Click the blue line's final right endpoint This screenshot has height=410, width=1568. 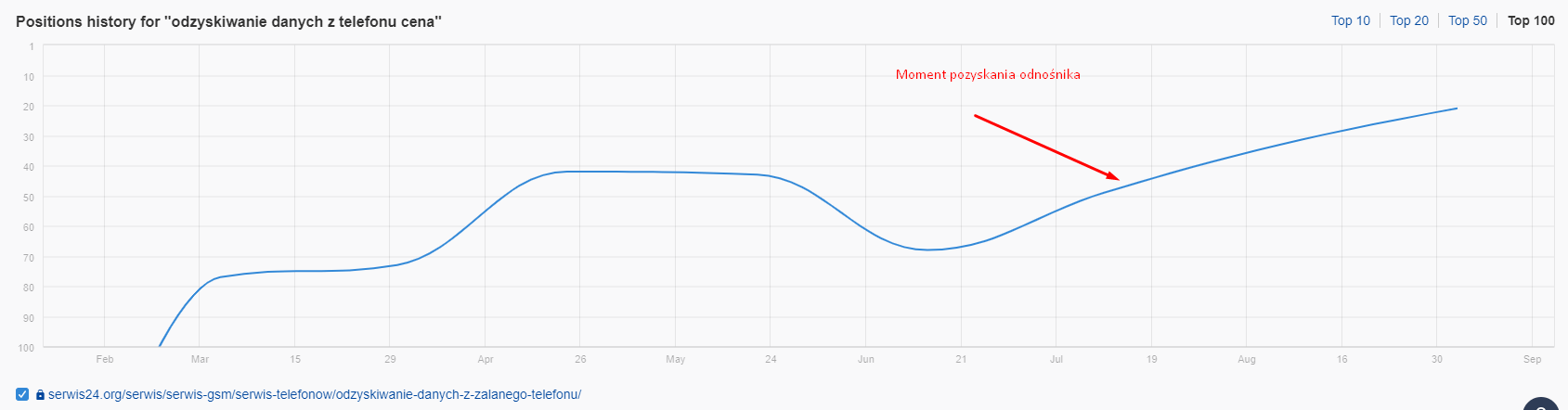(x=1457, y=109)
